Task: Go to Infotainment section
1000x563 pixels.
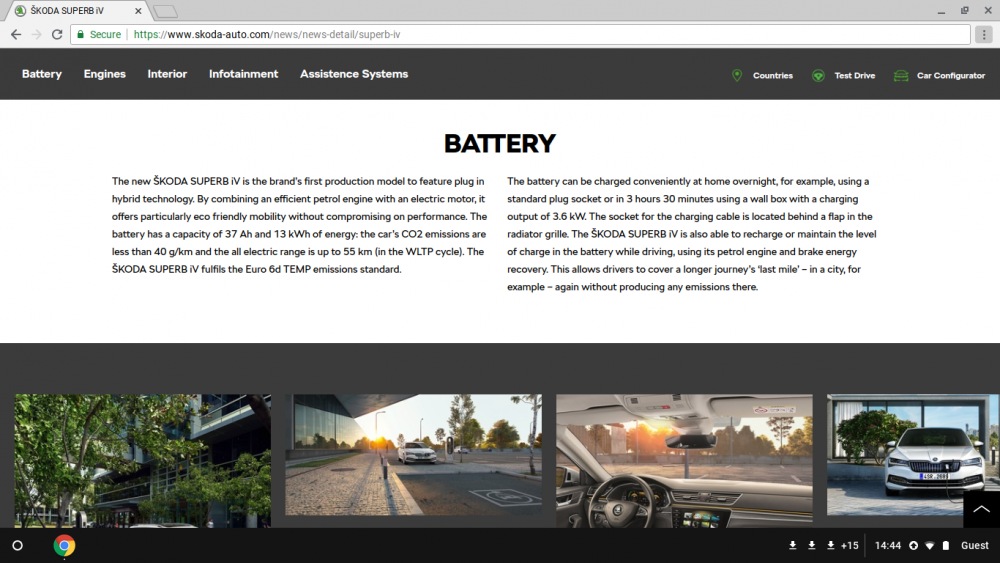Action: [x=244, y=74]
